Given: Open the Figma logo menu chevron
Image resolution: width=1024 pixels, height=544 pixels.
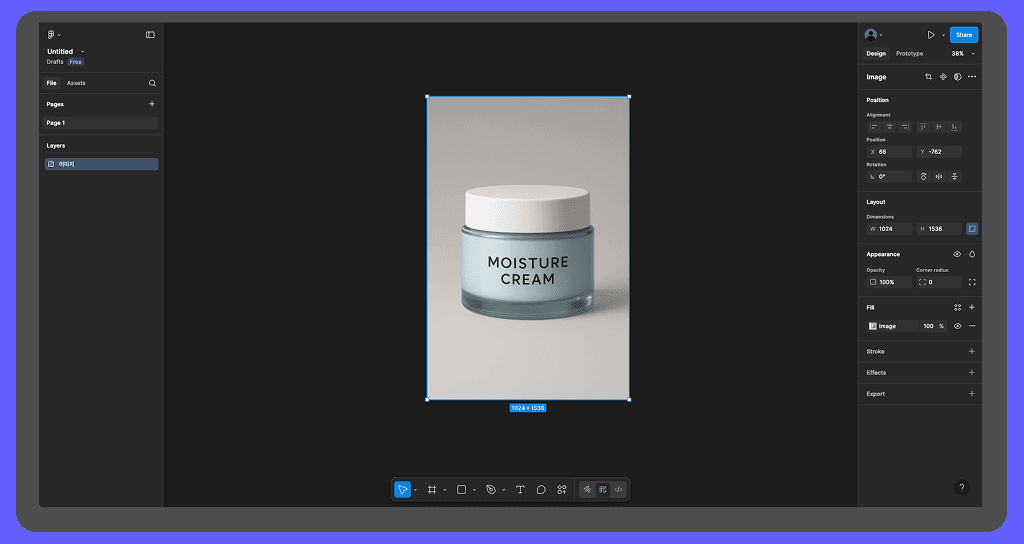Looking at the screenshot, I should tap(59, 35).
